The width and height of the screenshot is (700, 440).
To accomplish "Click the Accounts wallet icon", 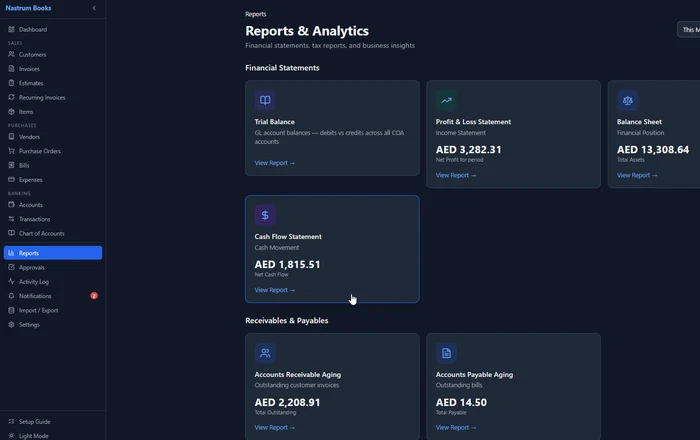I will click(11, 205).
